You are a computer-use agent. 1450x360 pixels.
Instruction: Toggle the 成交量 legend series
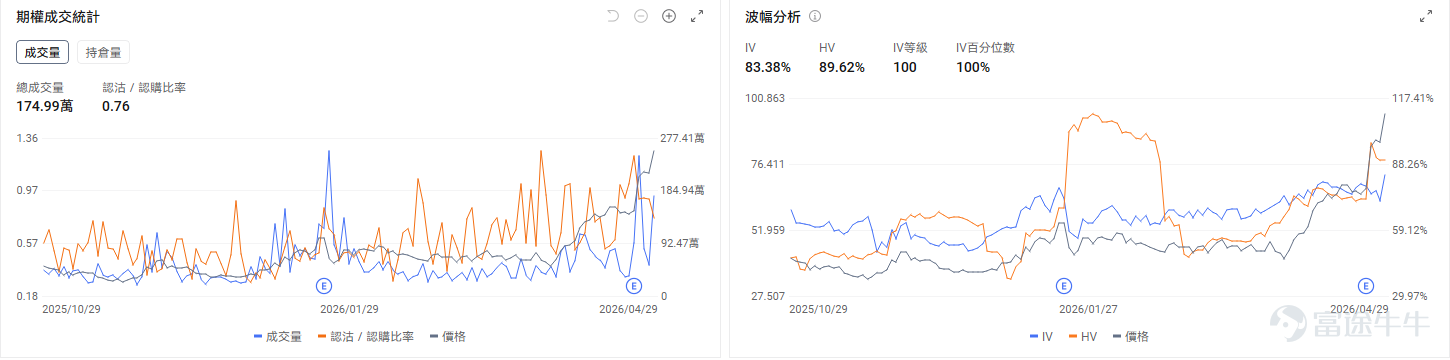pos(278,336)
